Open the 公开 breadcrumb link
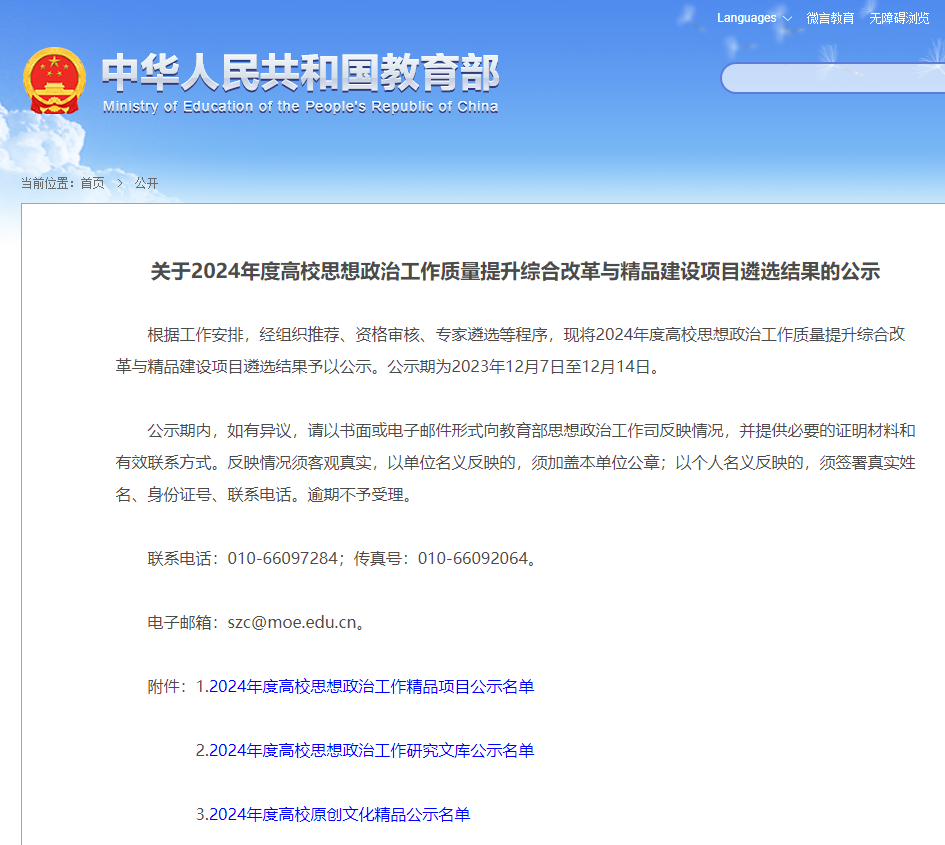The width and height of the screenshot is (945, 845). pyautogui.click(x=144, y=183)
